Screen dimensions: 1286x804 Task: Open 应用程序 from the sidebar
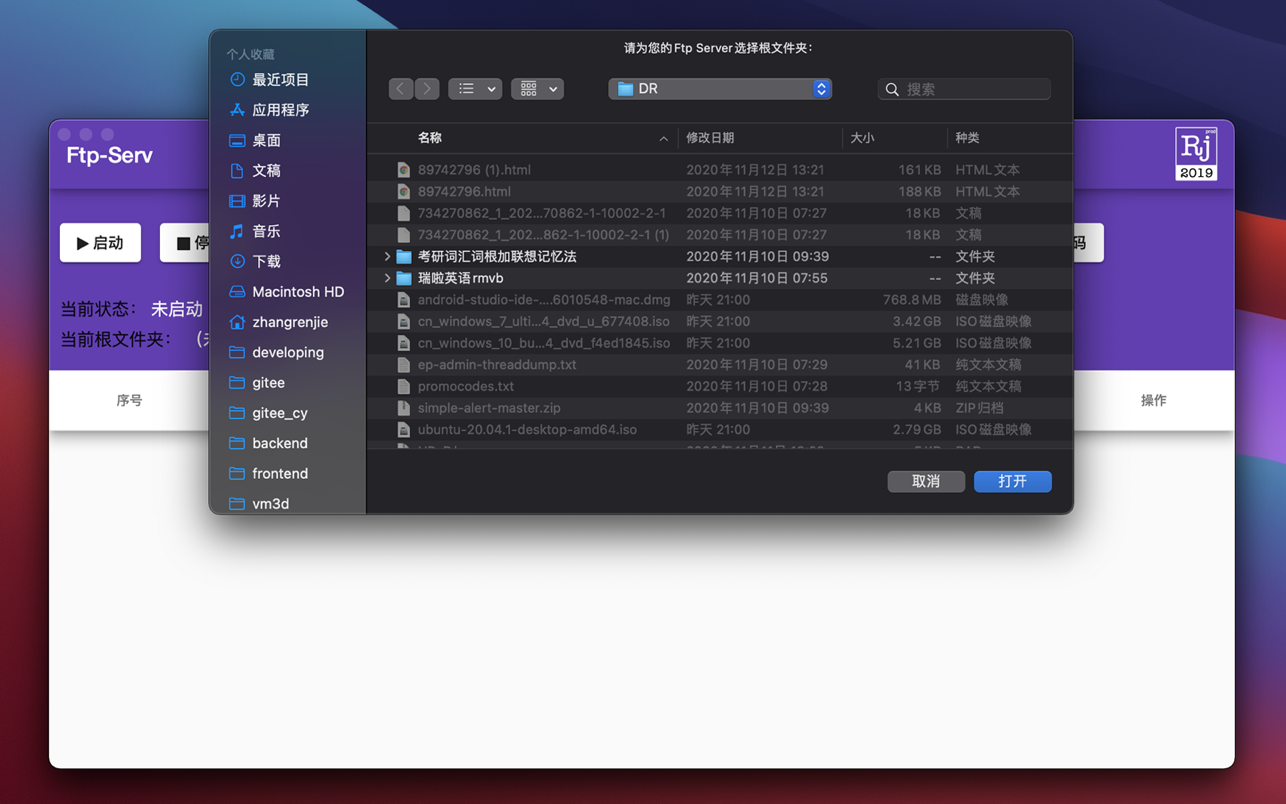[x=280, y=110]
